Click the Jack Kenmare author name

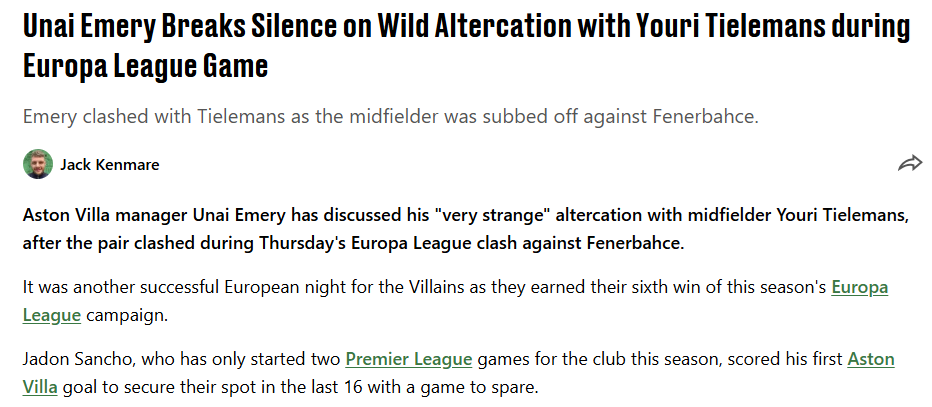click(110, 165)
